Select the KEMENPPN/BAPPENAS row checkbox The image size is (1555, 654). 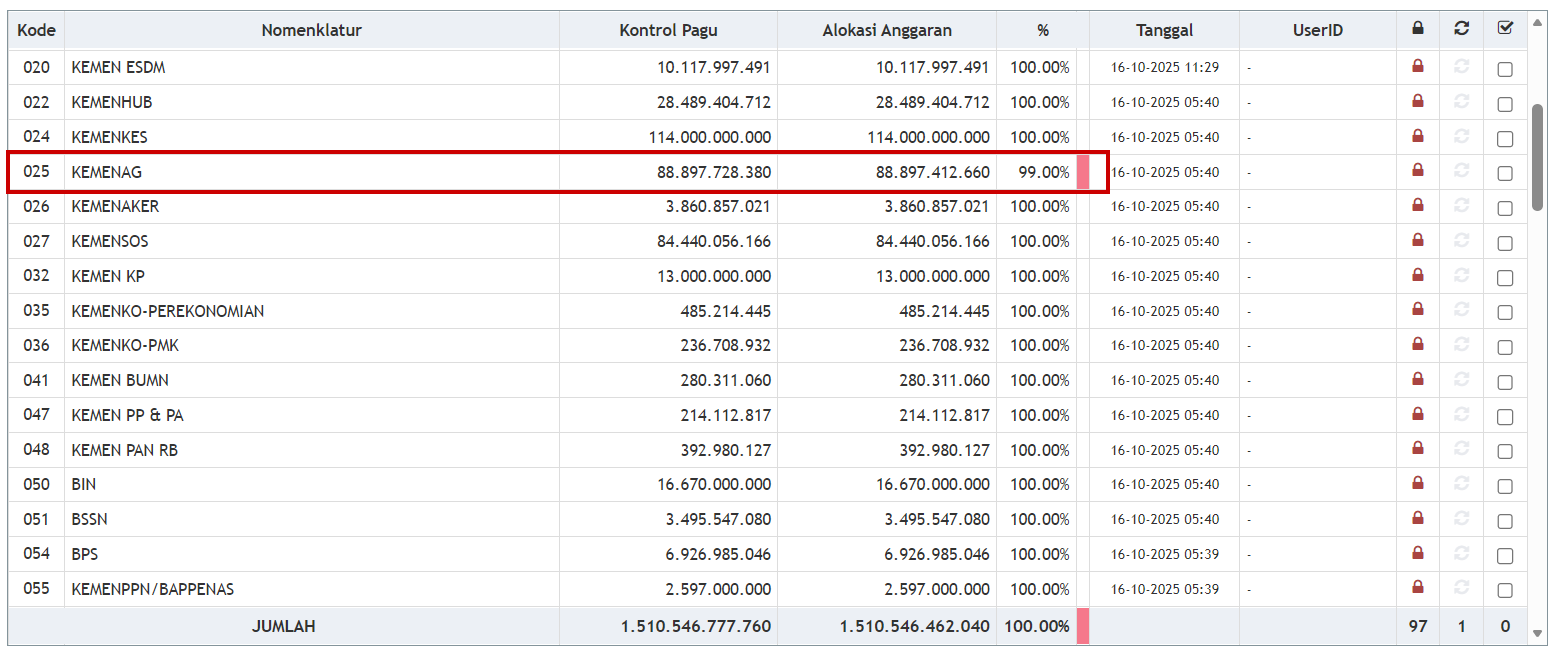(1505, 589)
